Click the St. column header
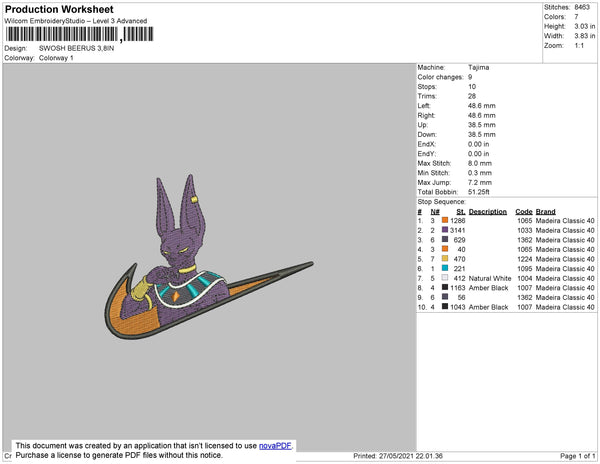This screenshot has height=464, width=600. 461,211
